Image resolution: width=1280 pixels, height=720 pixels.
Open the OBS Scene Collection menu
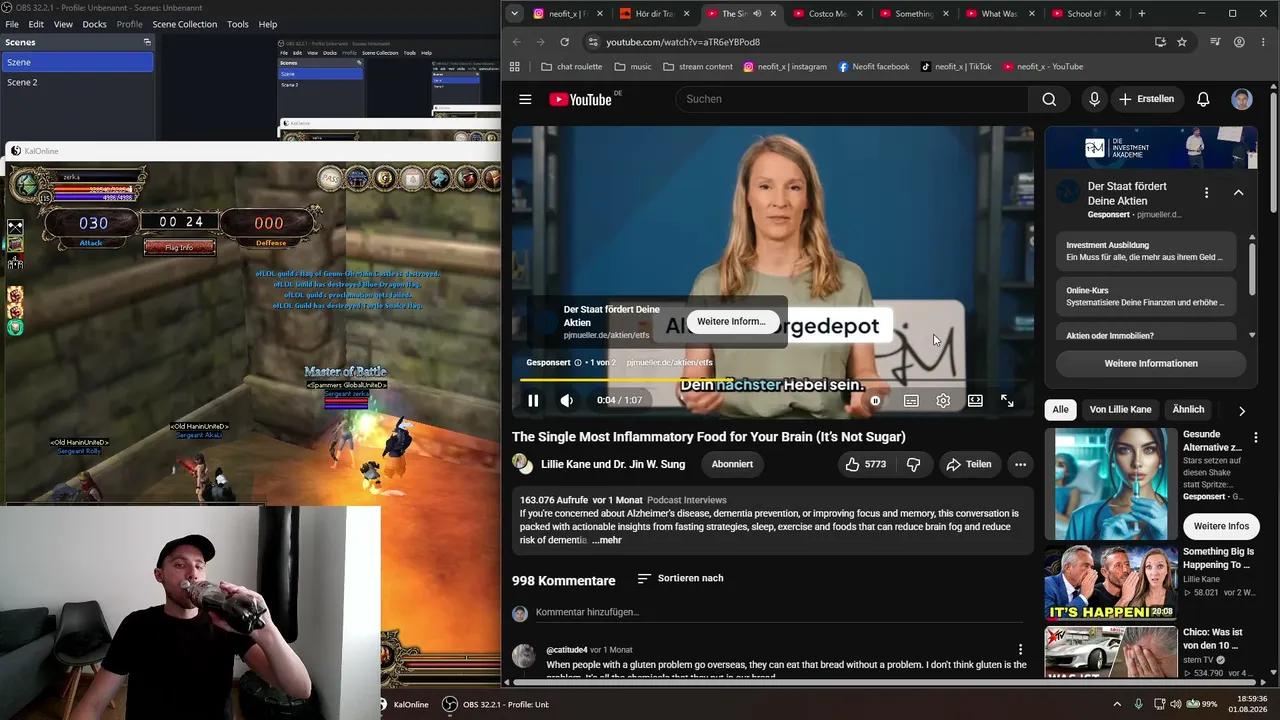click(x=184, y=24)
